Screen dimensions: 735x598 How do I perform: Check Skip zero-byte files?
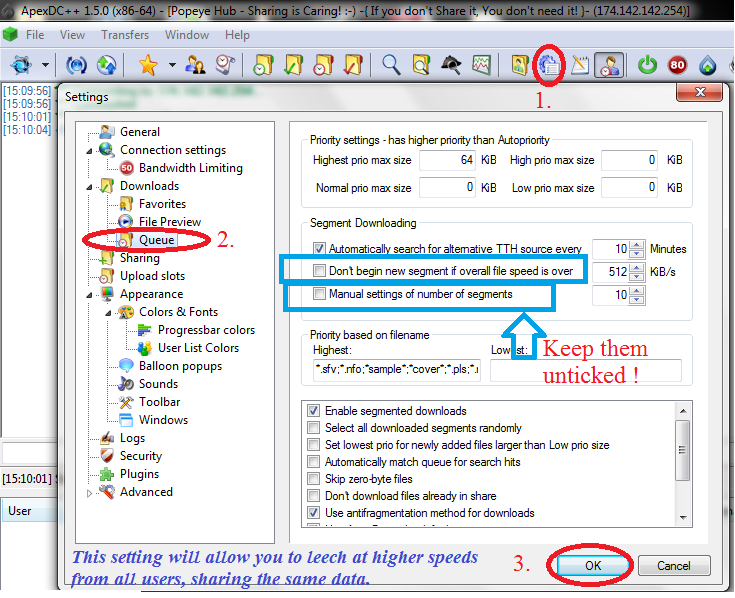click(313, 478)
